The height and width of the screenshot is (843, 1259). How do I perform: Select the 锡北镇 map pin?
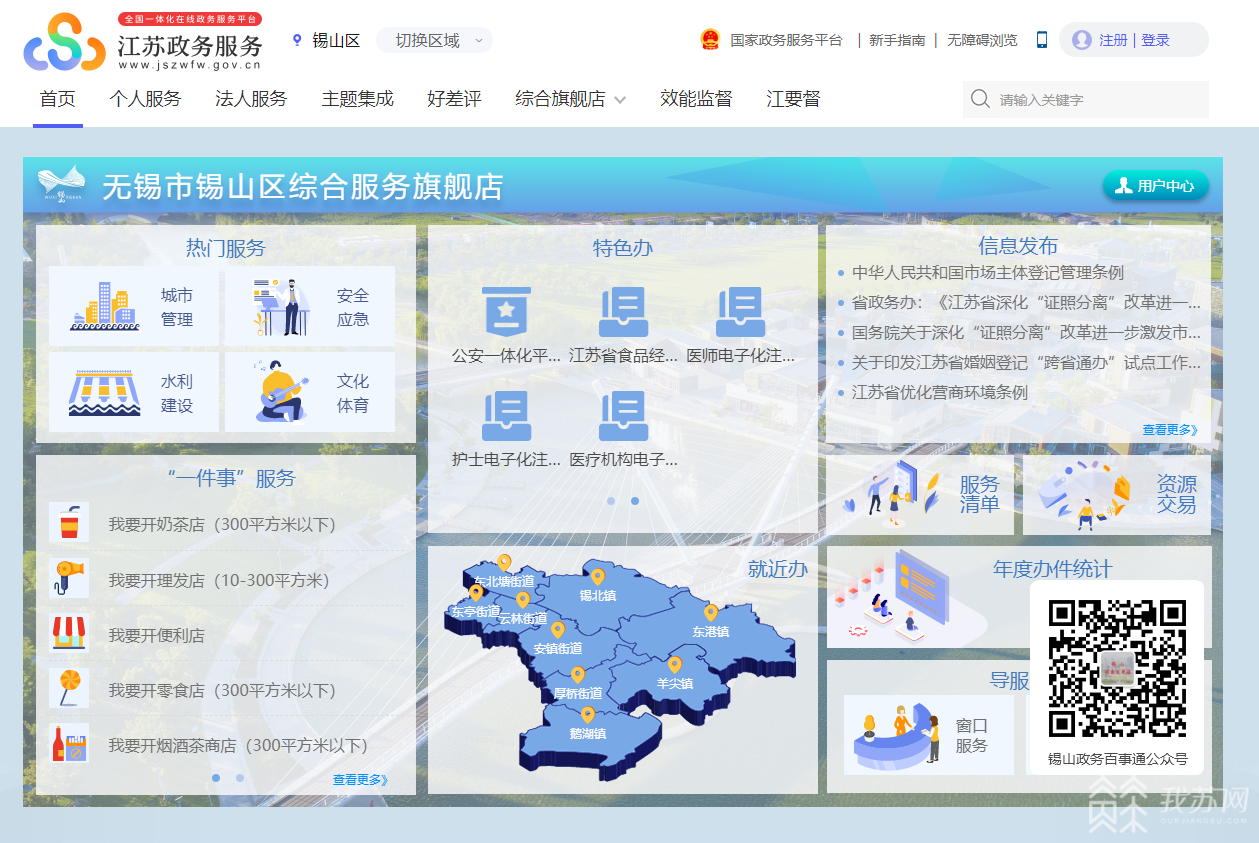click(x=598, y=577)
